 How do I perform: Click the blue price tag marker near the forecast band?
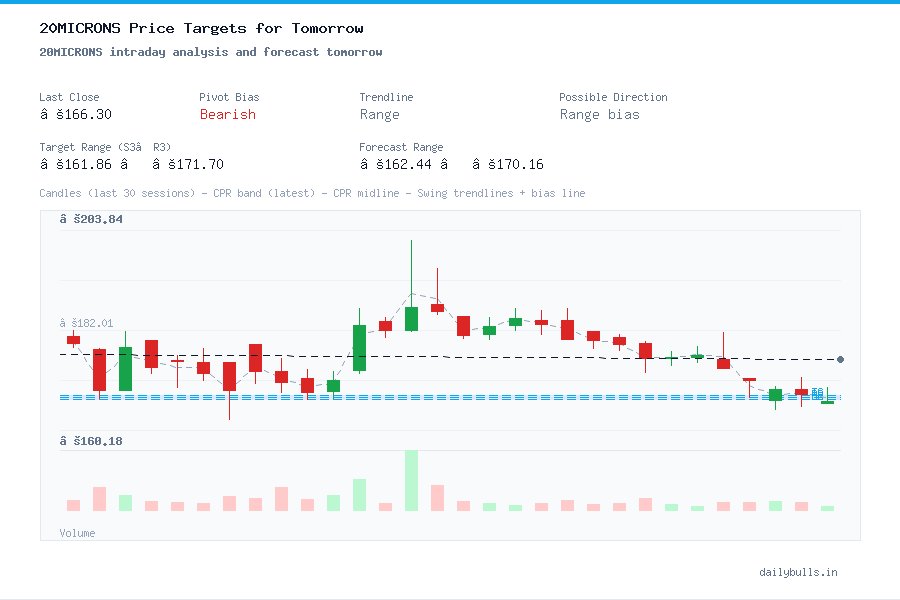(x=817, y=393)
